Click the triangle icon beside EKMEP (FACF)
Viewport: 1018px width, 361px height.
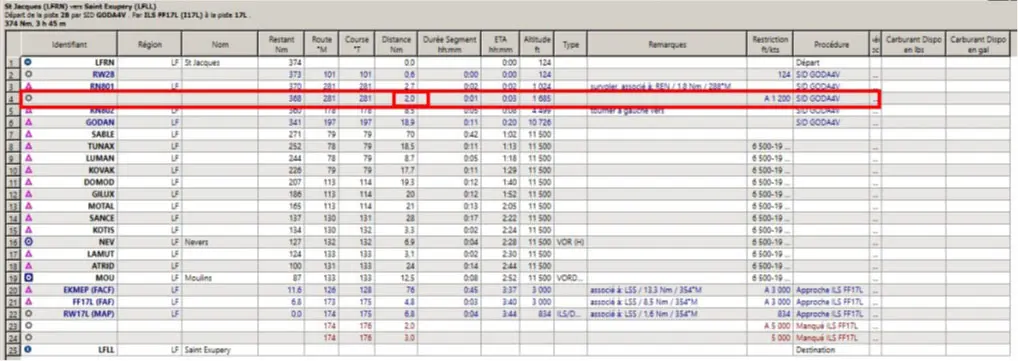(x=28, y=290)
